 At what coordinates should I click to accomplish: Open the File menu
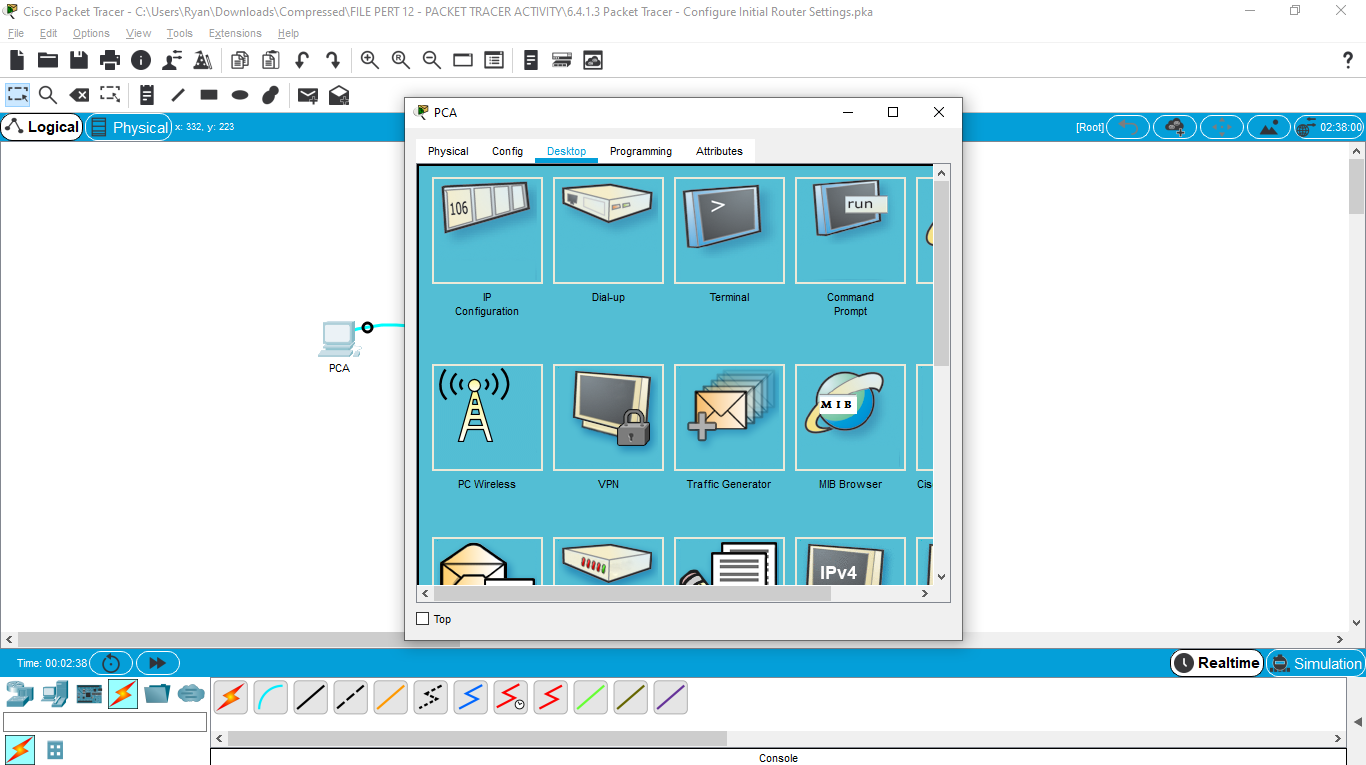pyautogui.click(x=16, y=33)
